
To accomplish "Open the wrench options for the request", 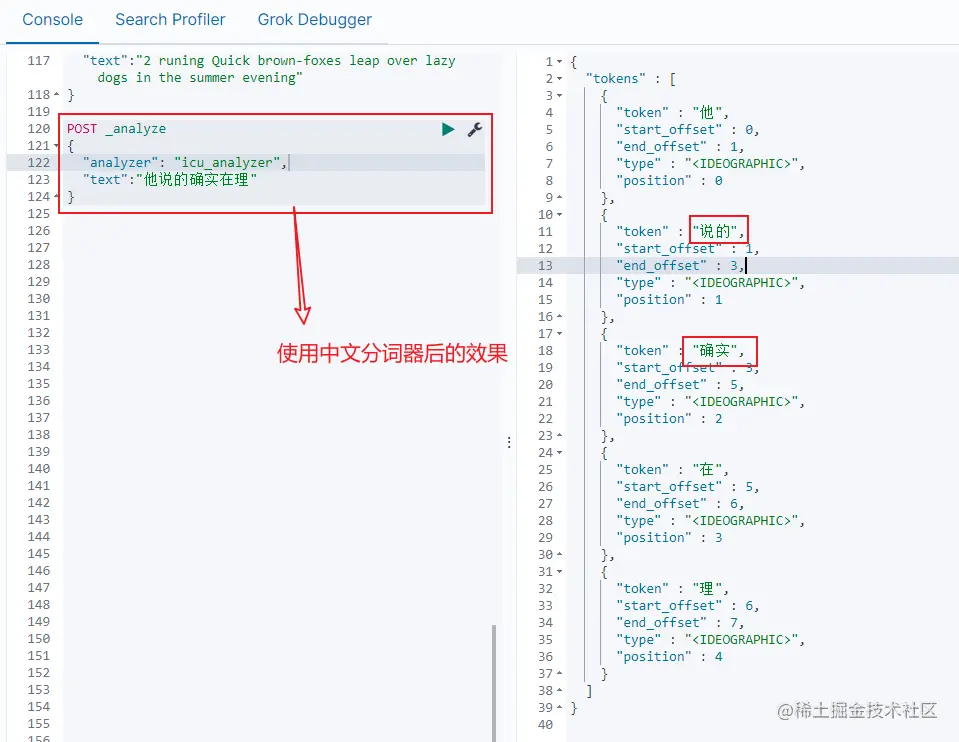I will (x=475, y=129).
